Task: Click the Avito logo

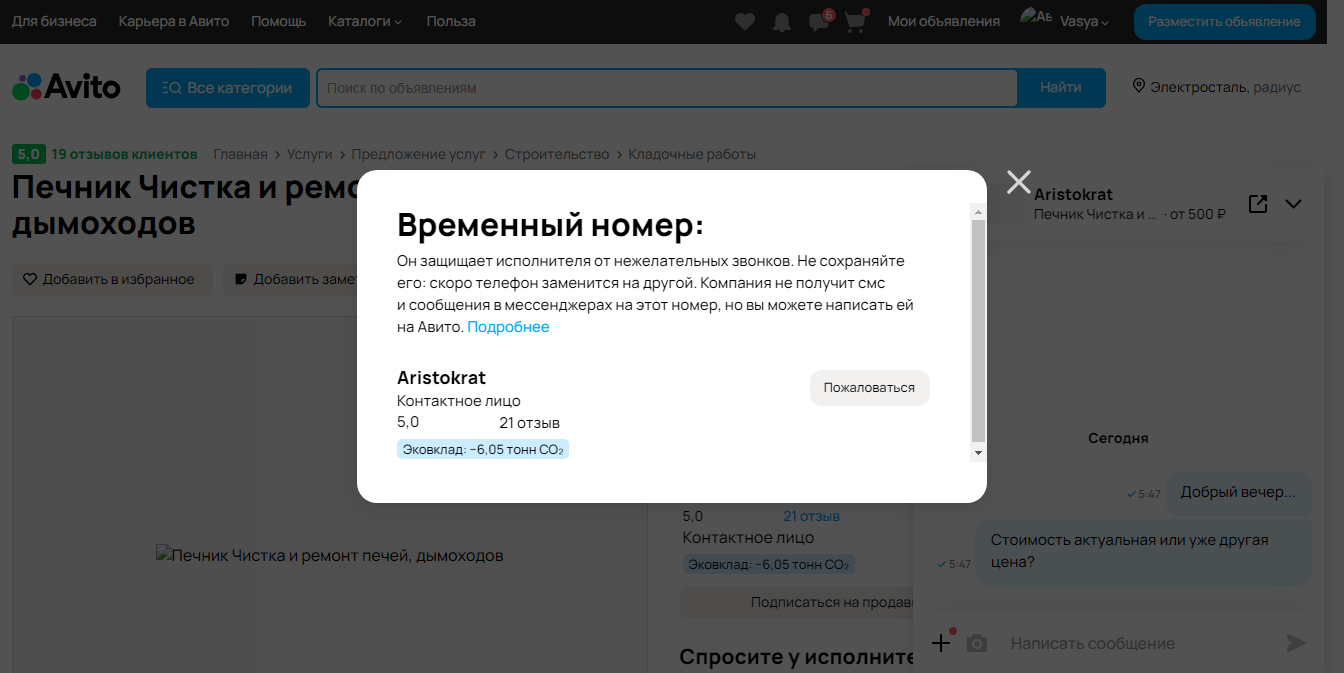Action: coord(66,87)
